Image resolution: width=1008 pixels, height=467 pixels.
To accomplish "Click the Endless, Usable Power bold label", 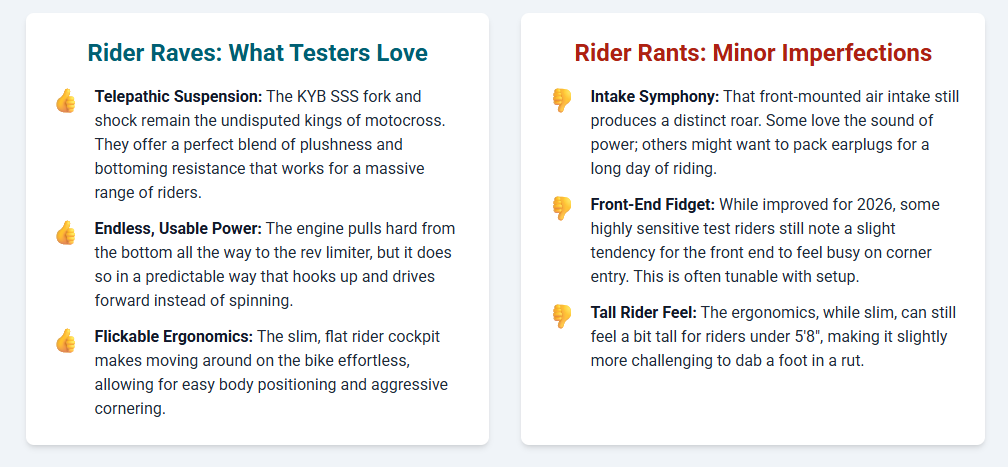I will pyautogui.click(x=178, y=229).
